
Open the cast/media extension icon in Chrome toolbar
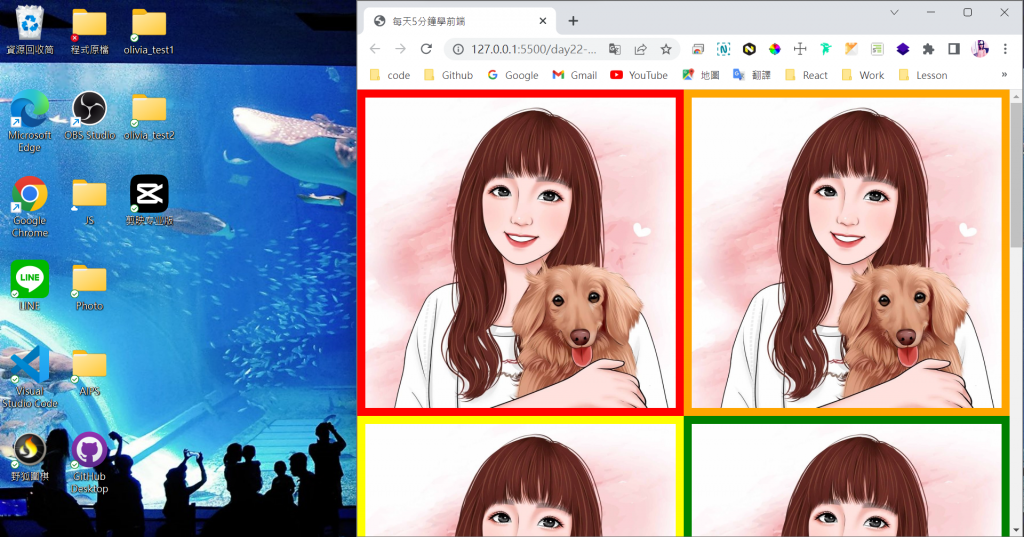click(x=698, y=49)
